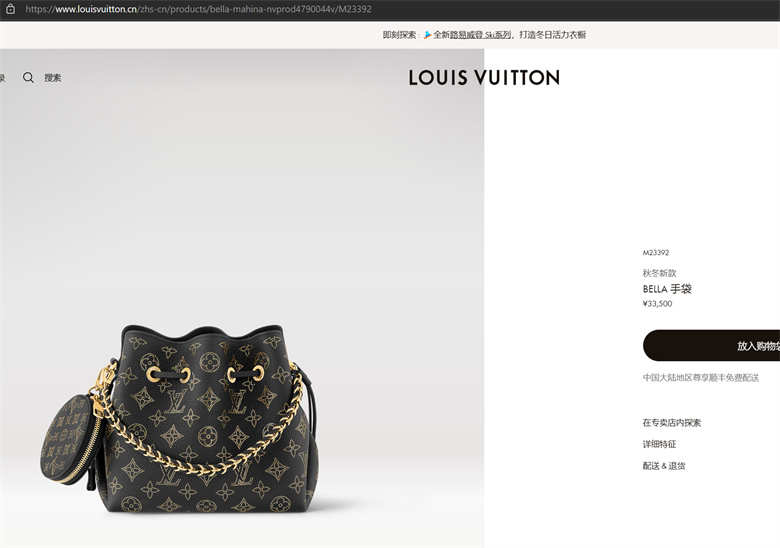Click the 秋冬新款 label
Viewport: 780px width, 548px height.
point(659,273)
